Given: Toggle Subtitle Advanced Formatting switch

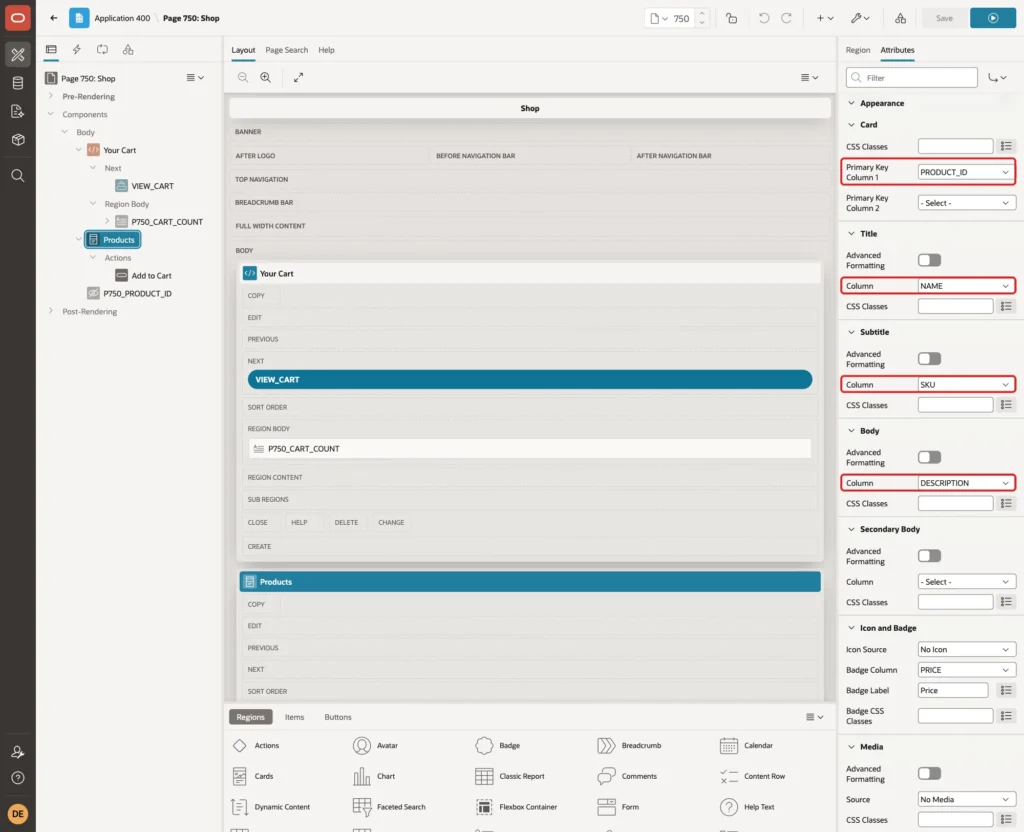Looking at the screenshot, I should pyautogui.click(x=929, y=359).
